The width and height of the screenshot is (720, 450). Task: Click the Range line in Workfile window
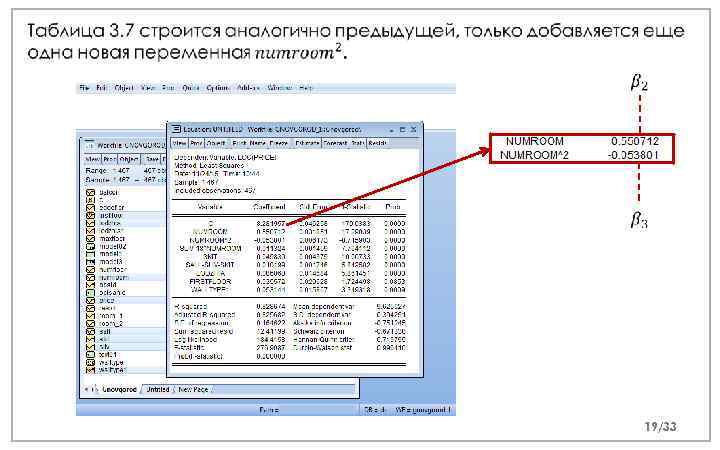coord(124,171)
